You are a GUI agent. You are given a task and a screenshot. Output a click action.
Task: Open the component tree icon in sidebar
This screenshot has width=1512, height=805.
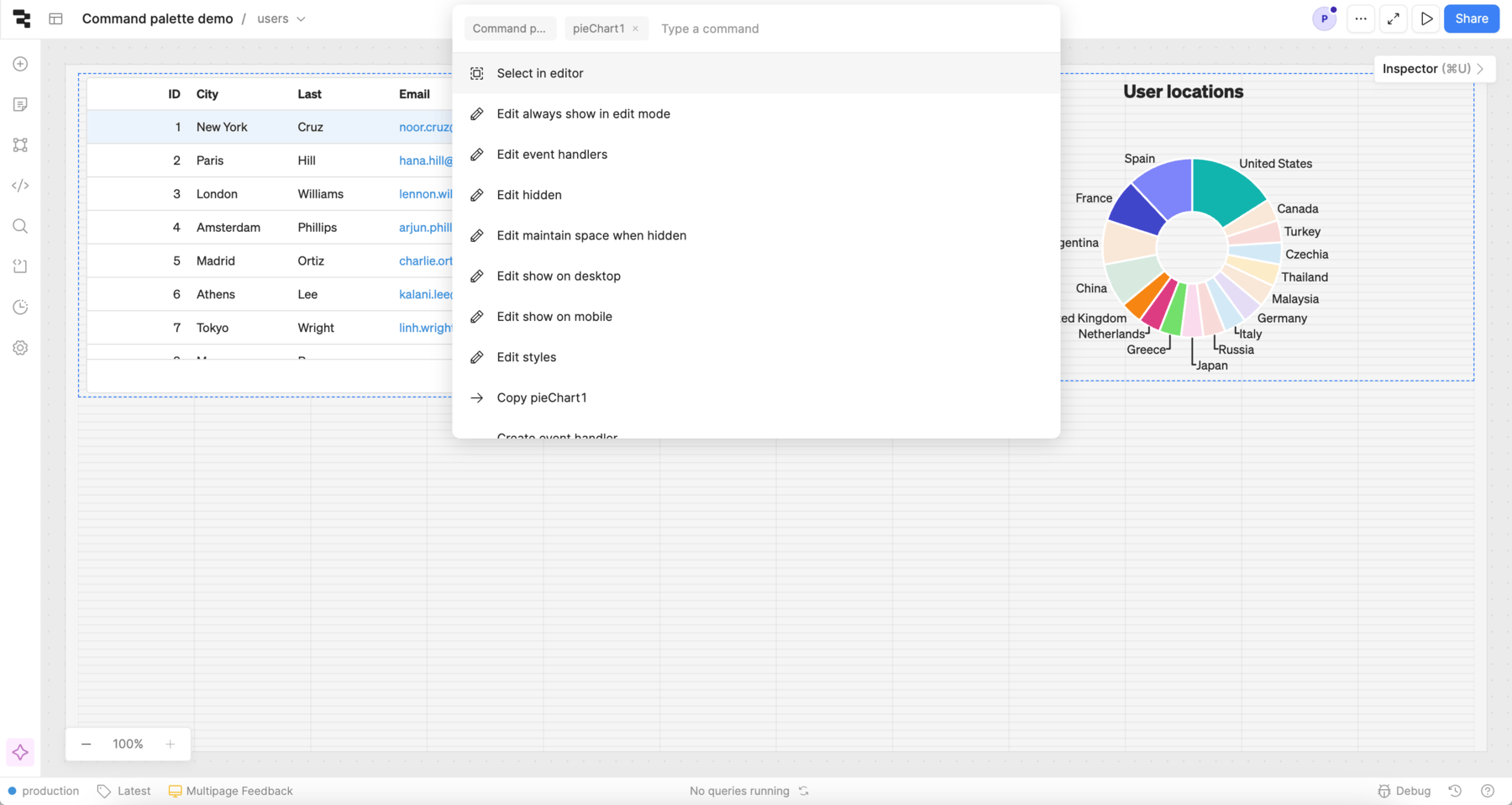point(21,145)
